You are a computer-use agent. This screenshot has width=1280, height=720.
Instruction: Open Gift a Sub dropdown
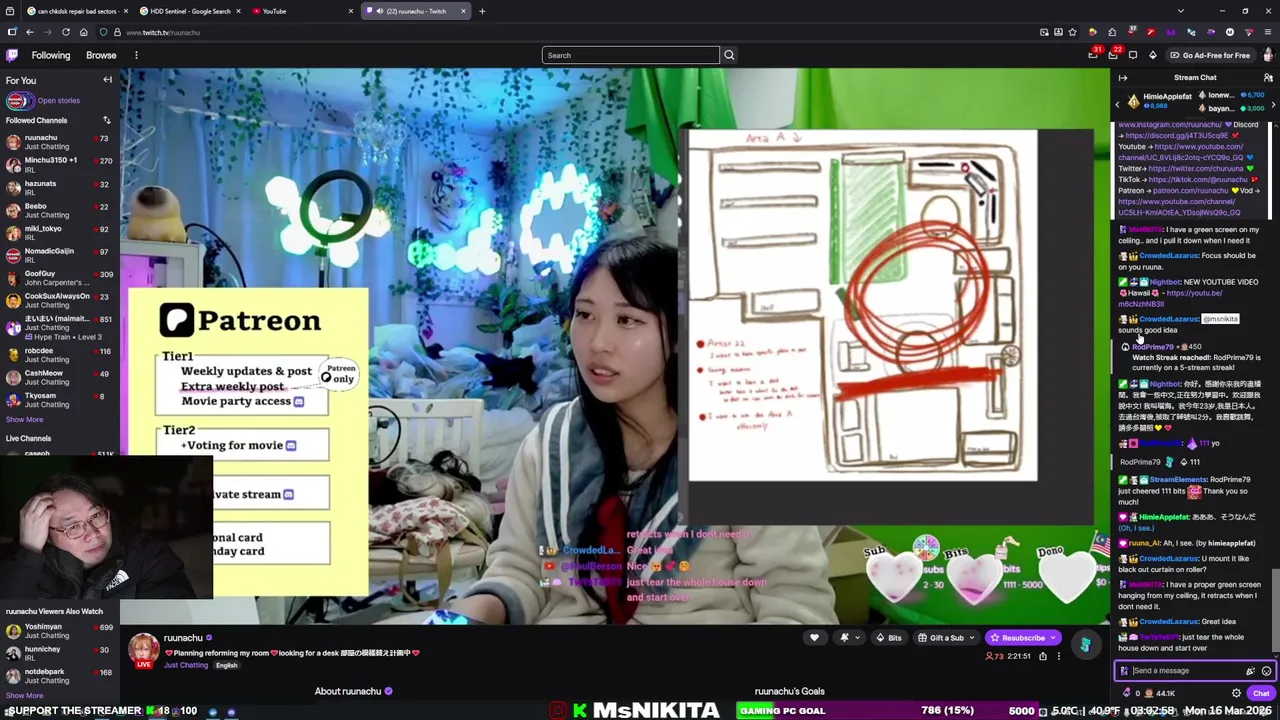pyautogui.click(x=946, y=638)
